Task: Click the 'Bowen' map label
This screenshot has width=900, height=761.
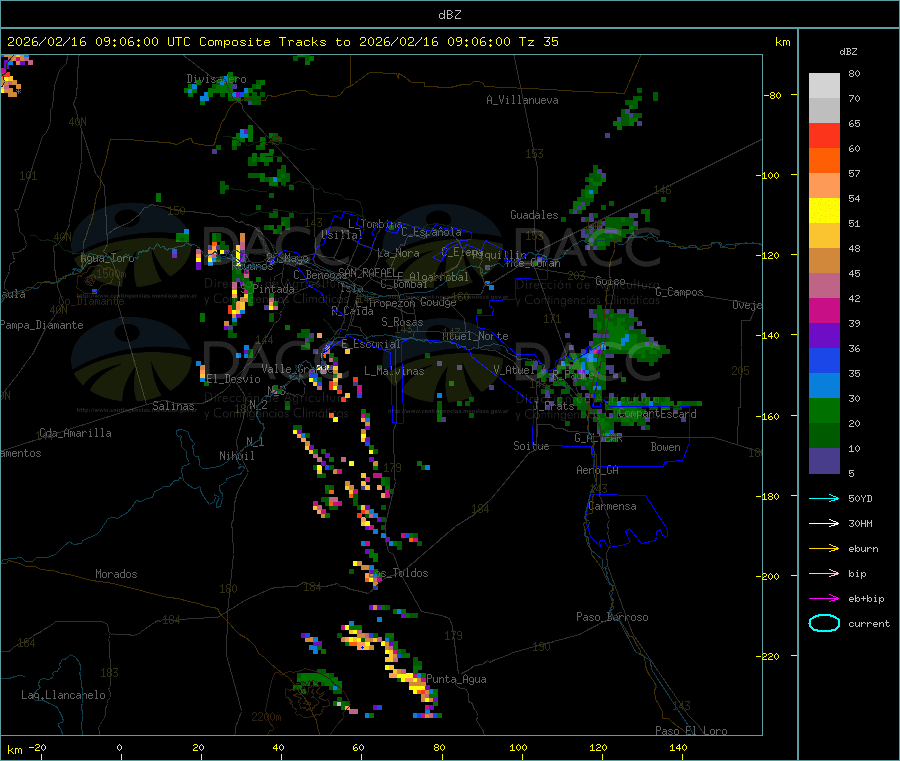Action: tap(666, 447)
